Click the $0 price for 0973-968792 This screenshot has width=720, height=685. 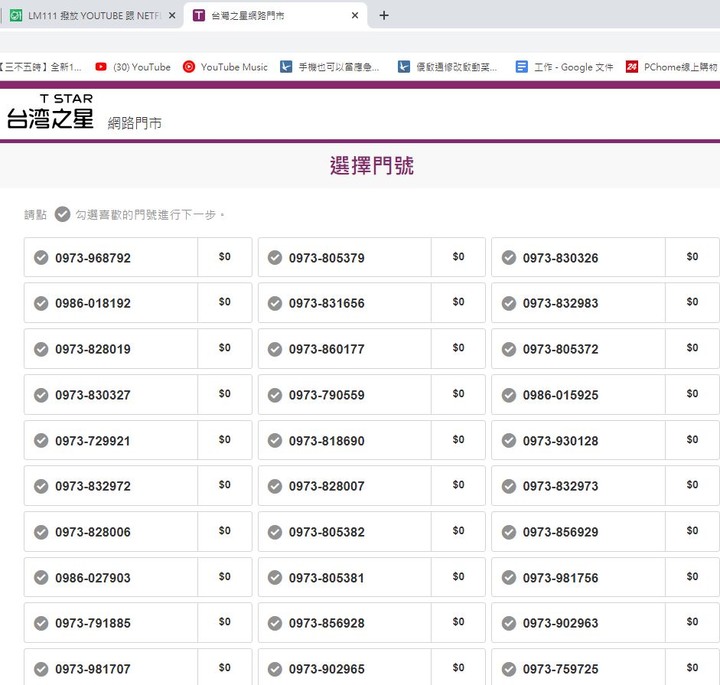click(x=225, y=257)
